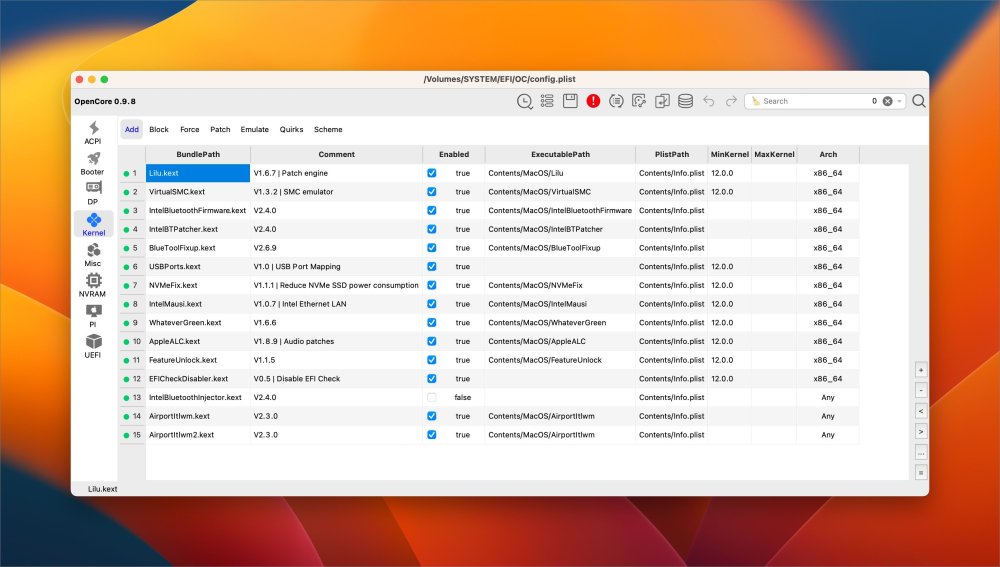The width and height of the screenshot is (1000, 567).
Task: Toggle BlueToolFixup.kext enabled checkbox
Action: tap(432, 247)
